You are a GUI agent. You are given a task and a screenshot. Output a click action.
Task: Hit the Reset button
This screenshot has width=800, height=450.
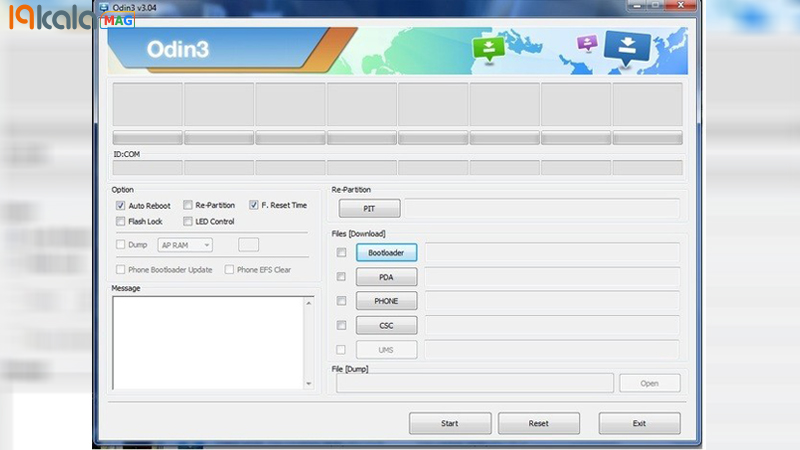538,423
